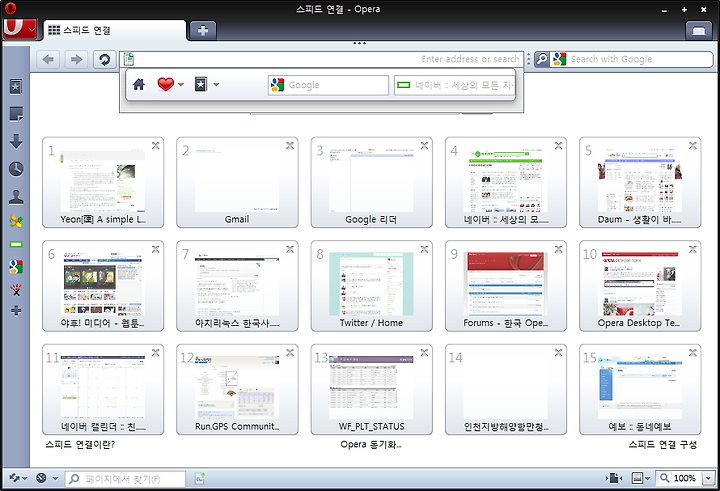This screenshot has height=491, width=720.
Task: Open the Notes panel in the sidebar
Action: coord(16,114)
